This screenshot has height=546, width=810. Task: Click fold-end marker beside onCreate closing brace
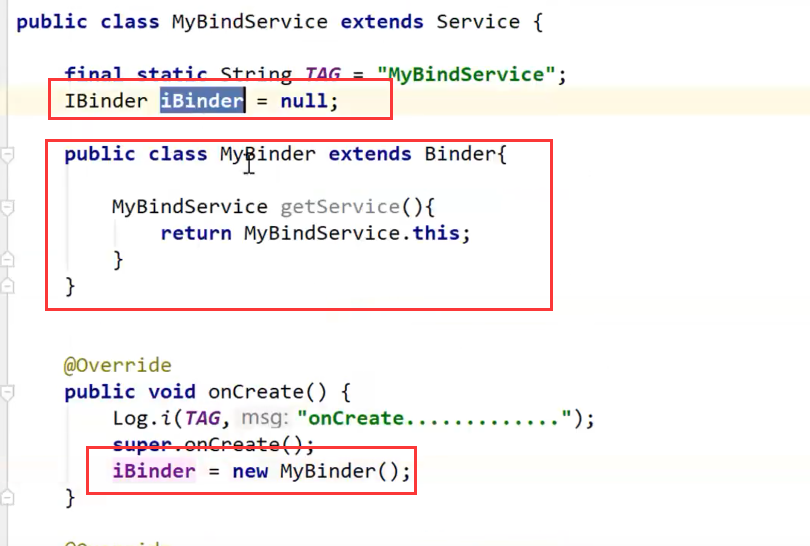click(7, 497)
